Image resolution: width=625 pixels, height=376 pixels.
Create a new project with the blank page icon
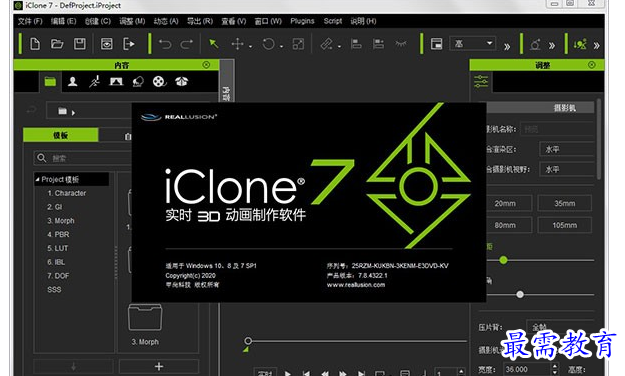(35, 44)
